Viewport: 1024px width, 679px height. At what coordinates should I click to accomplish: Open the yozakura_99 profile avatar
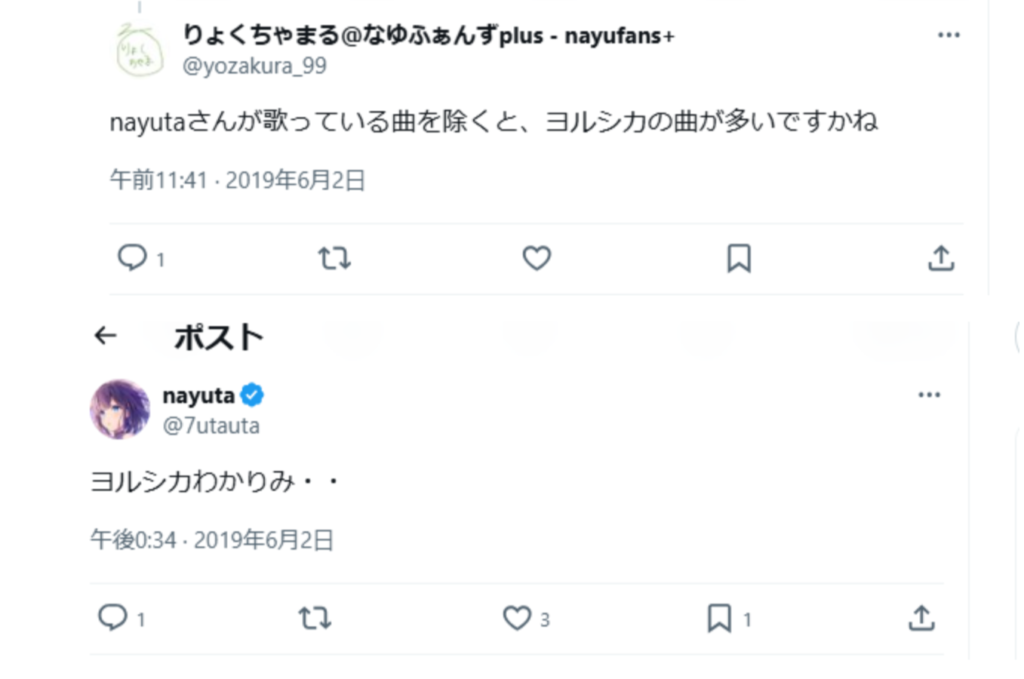140,50
